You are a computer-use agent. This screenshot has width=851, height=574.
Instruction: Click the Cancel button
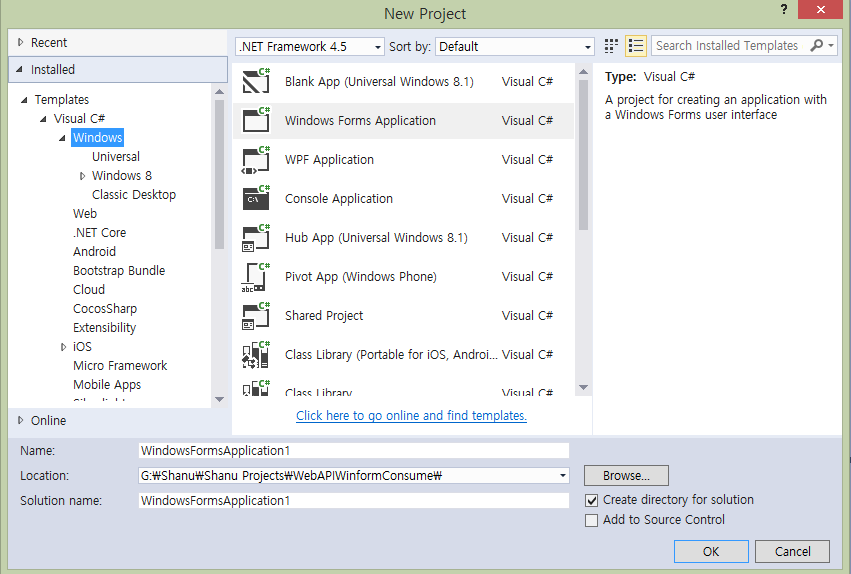[792, 552]
